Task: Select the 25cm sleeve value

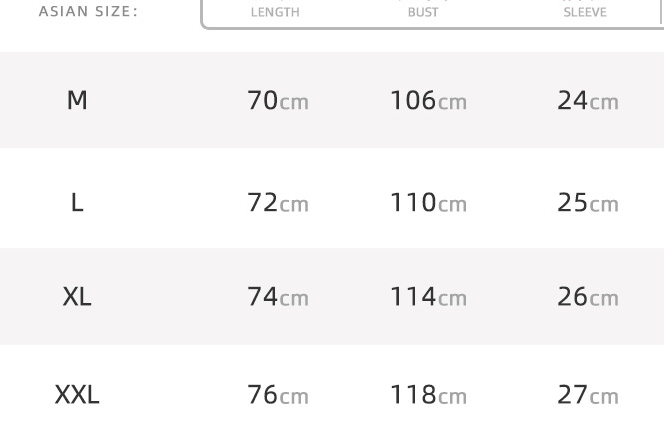Action: coord(587,202)
